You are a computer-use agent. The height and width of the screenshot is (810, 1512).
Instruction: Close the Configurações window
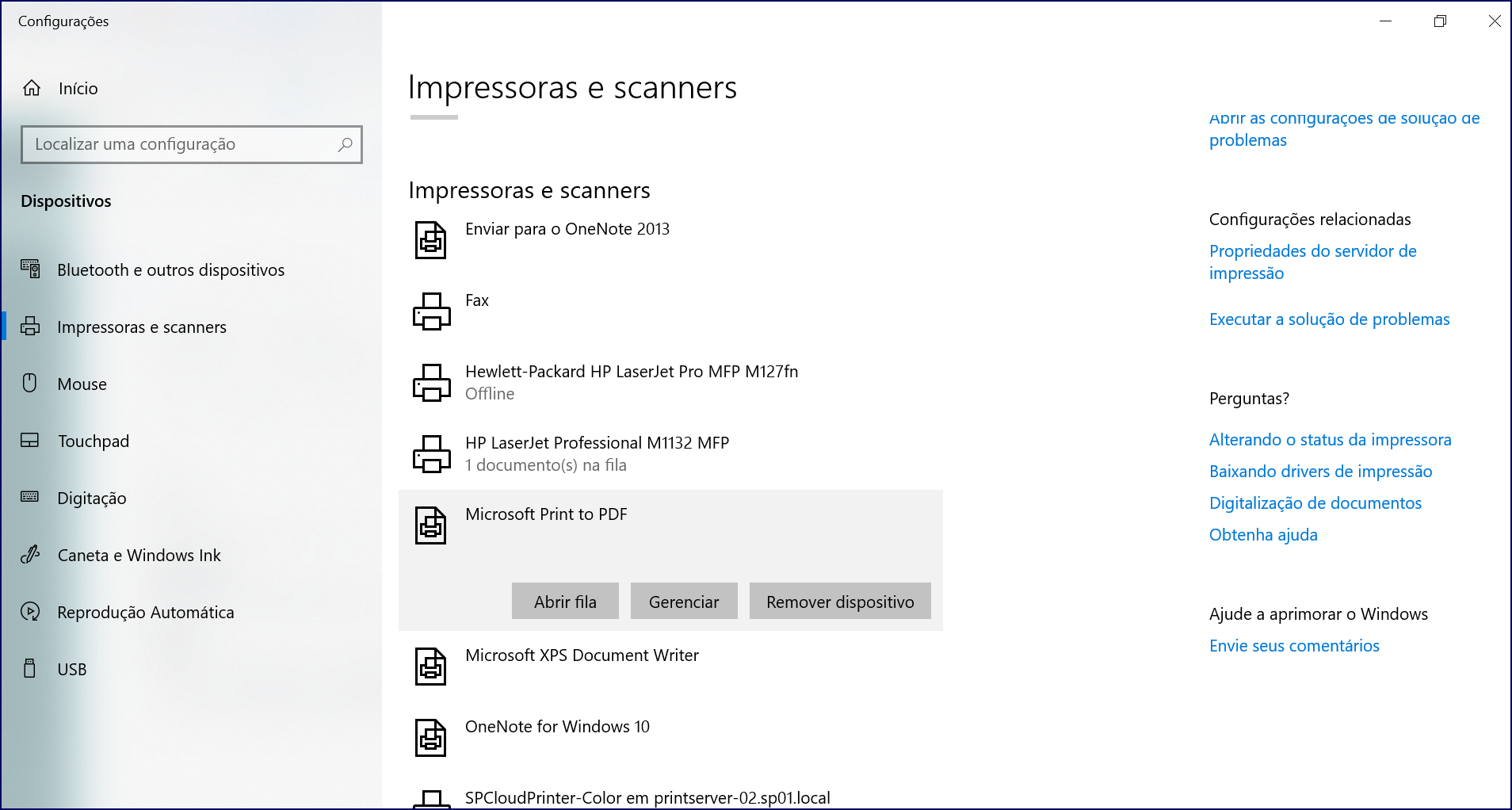point(1495,21)
